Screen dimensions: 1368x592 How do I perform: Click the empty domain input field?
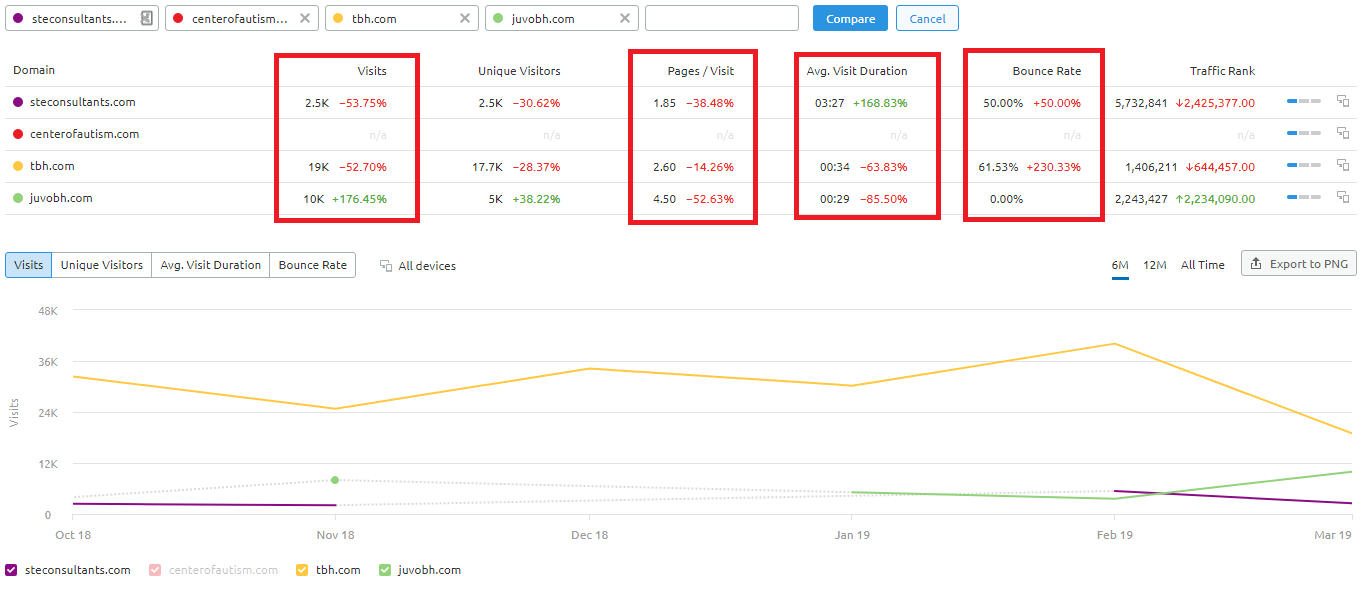click(x=722, y=18)
